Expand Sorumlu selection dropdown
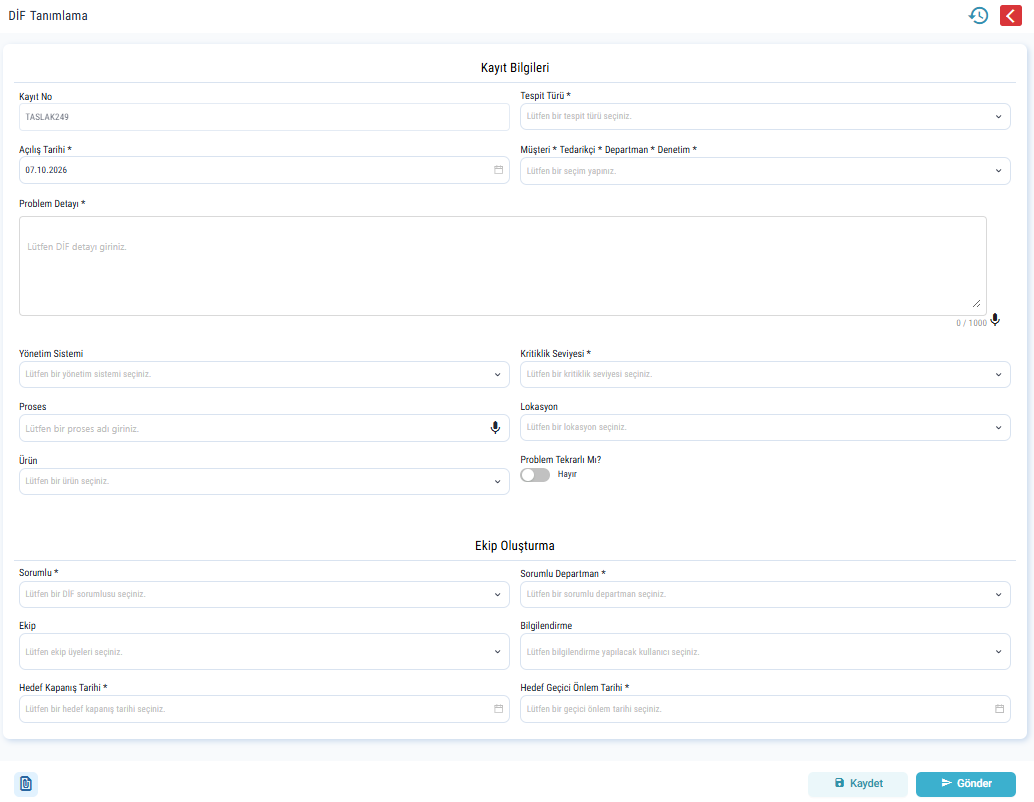 point(264,594)
